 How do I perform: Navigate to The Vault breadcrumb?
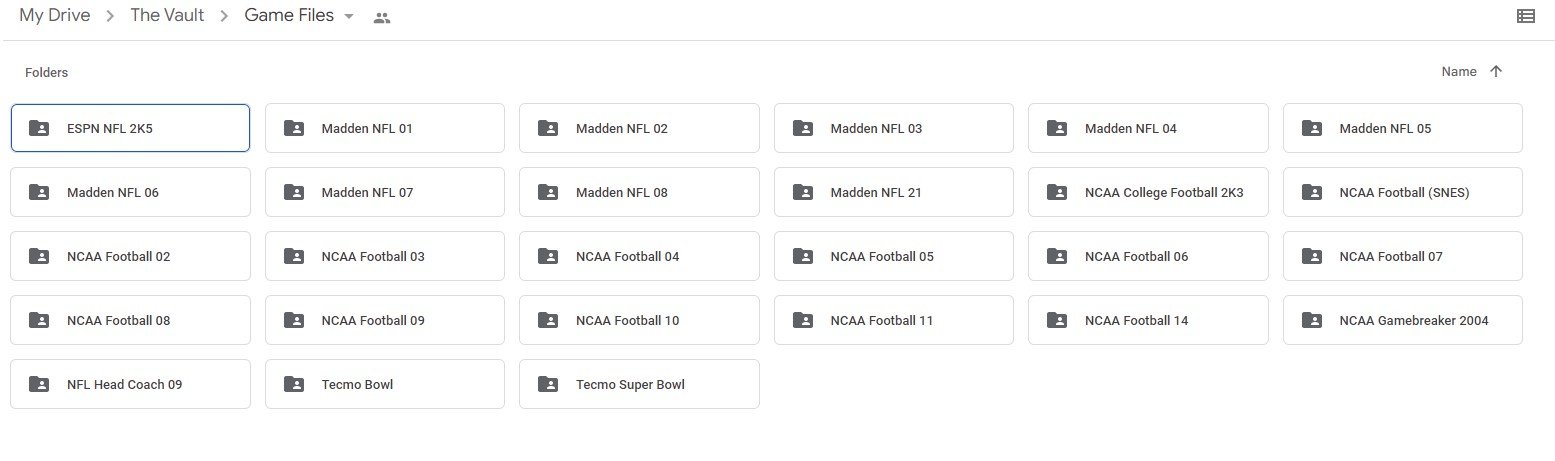point(167,16)
